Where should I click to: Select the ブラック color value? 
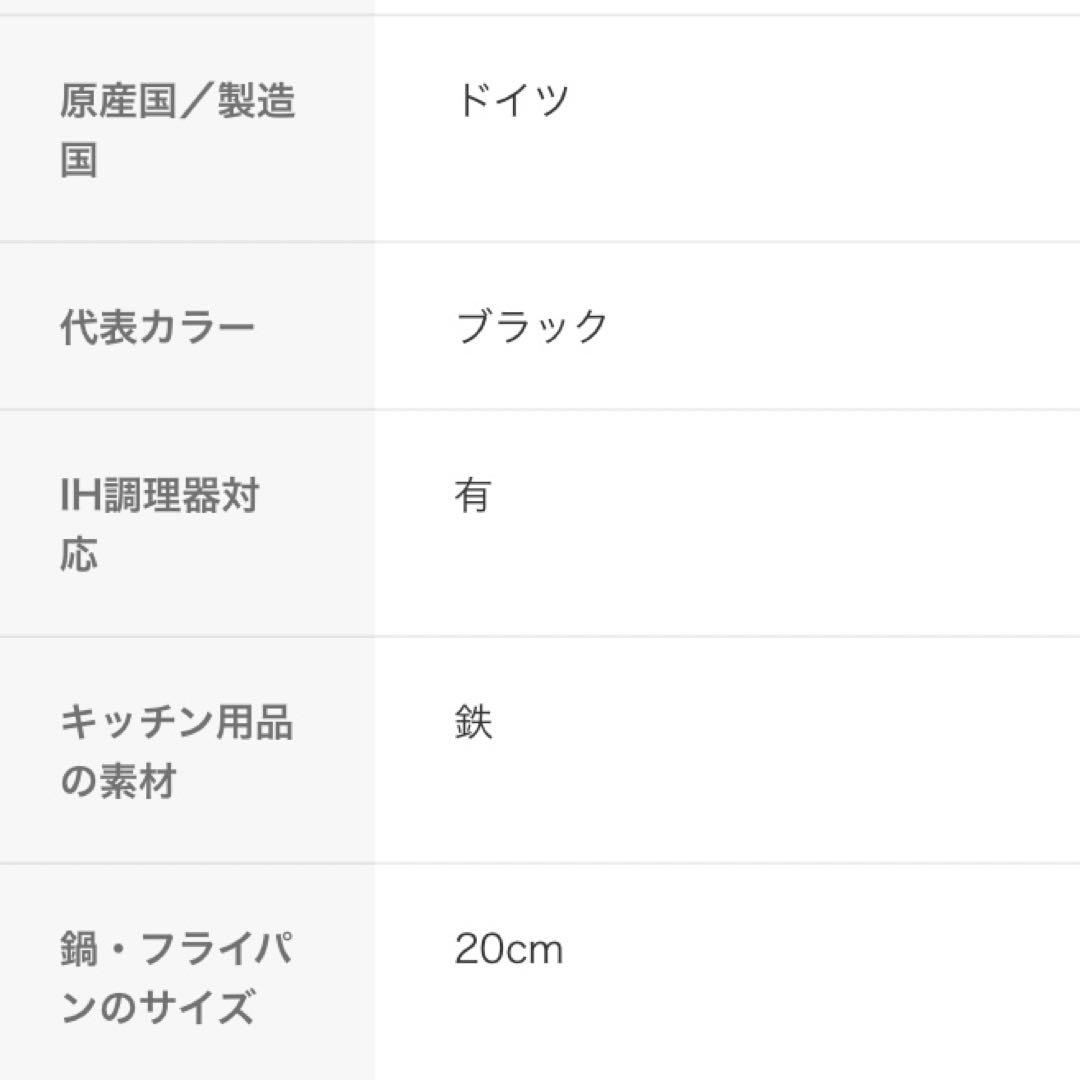532,328
